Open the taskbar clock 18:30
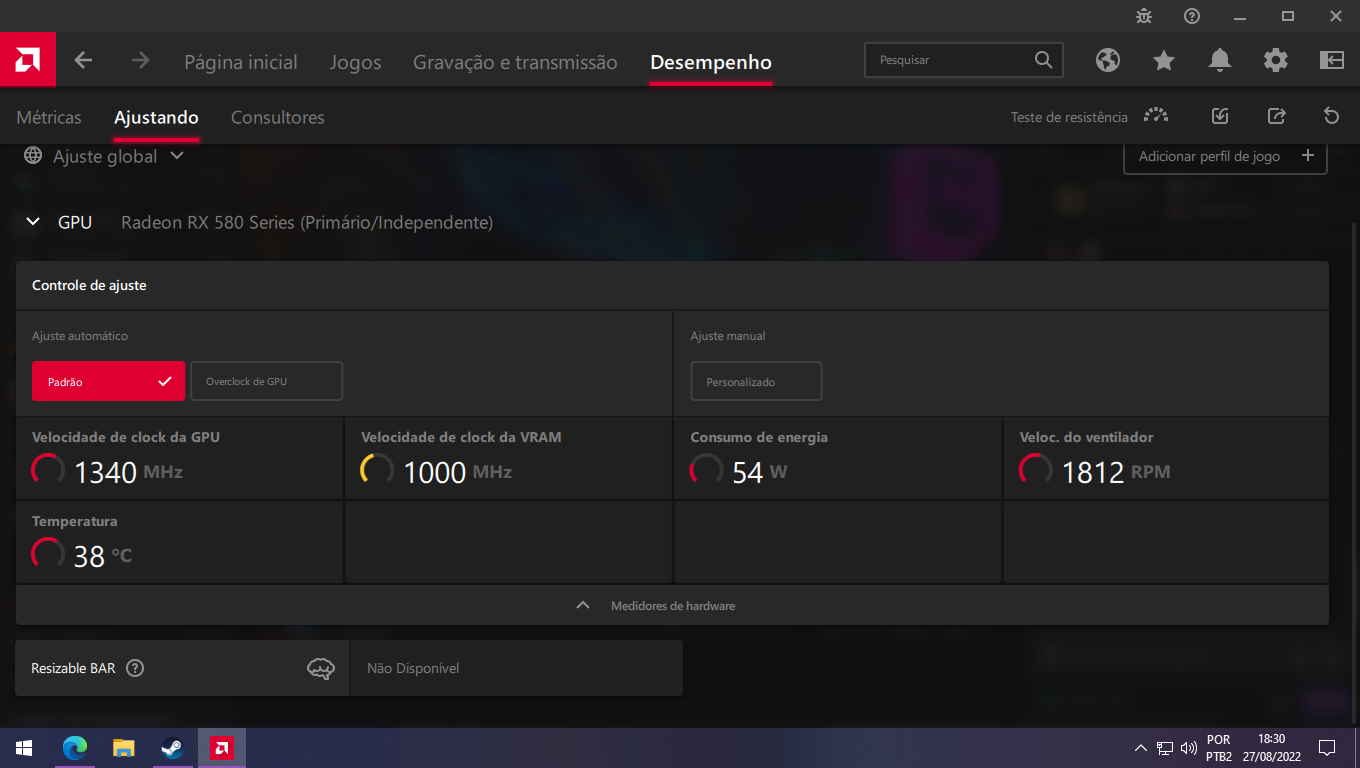Screen dimensions: 1360x768 tap(1272, 748)
